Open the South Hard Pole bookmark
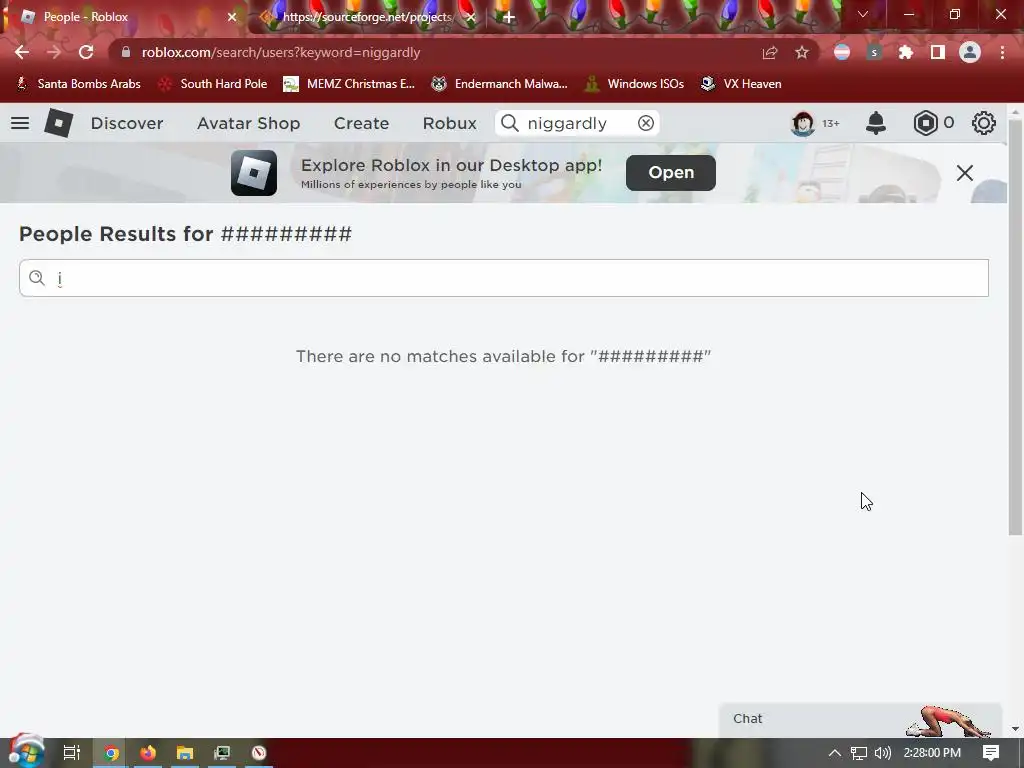Image resolution: width=1024 pixels, height=768 pixels. (213, 84)
